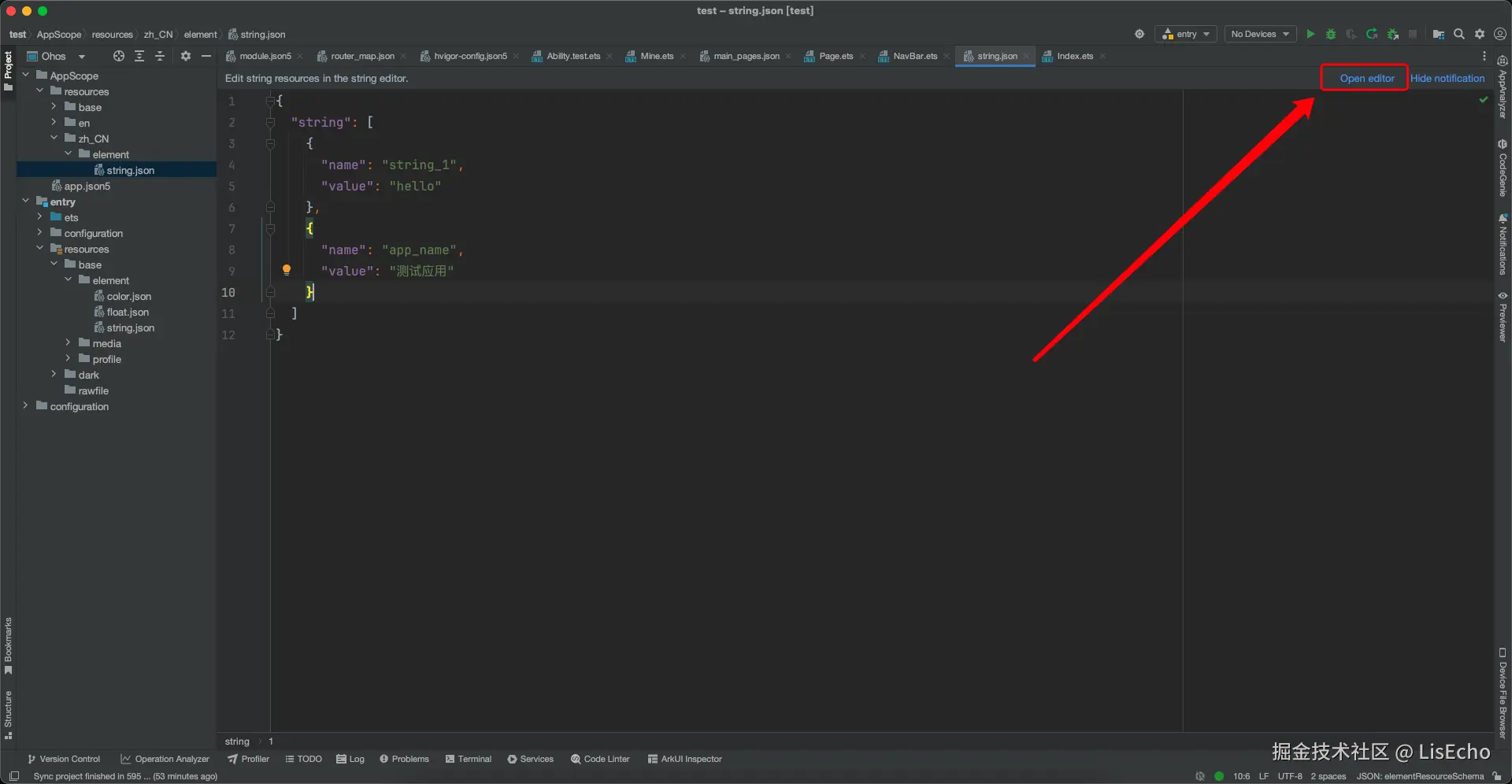
Task: Click the LF line separator indicator
Action: pos(1264,776)
